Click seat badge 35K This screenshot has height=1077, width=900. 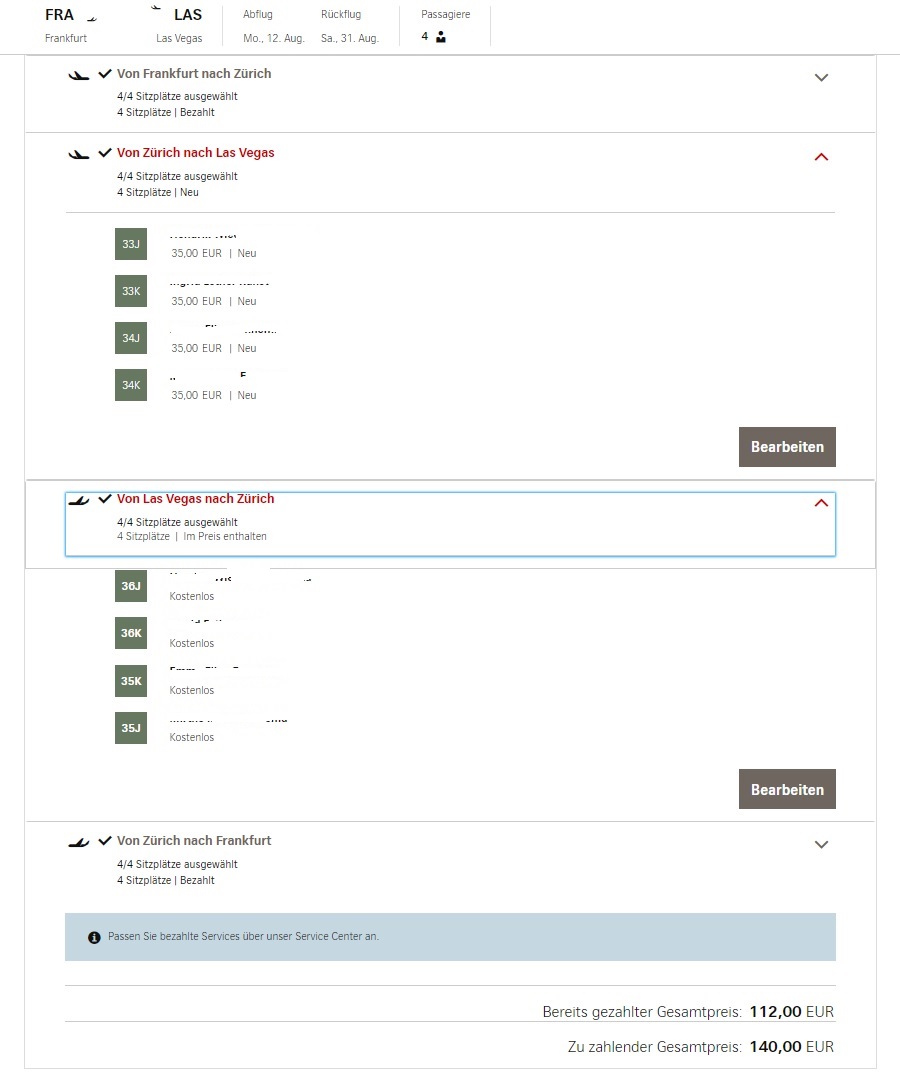tap(131, 681)
